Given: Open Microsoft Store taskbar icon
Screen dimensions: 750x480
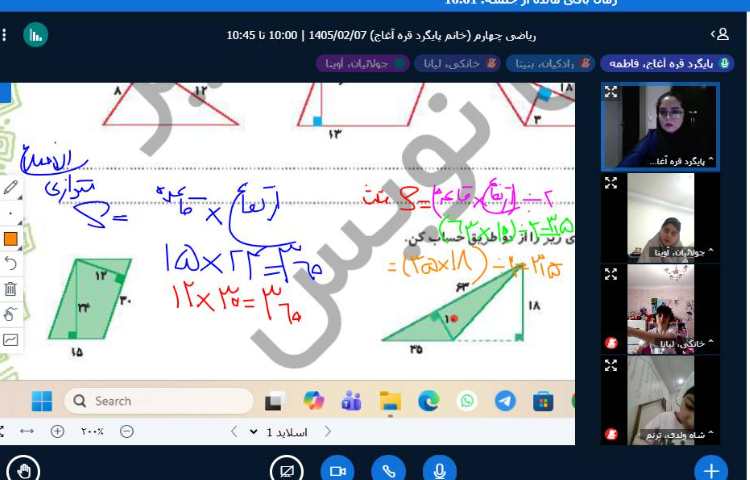Looking at the screenshot, I should (x=543, y=401).
